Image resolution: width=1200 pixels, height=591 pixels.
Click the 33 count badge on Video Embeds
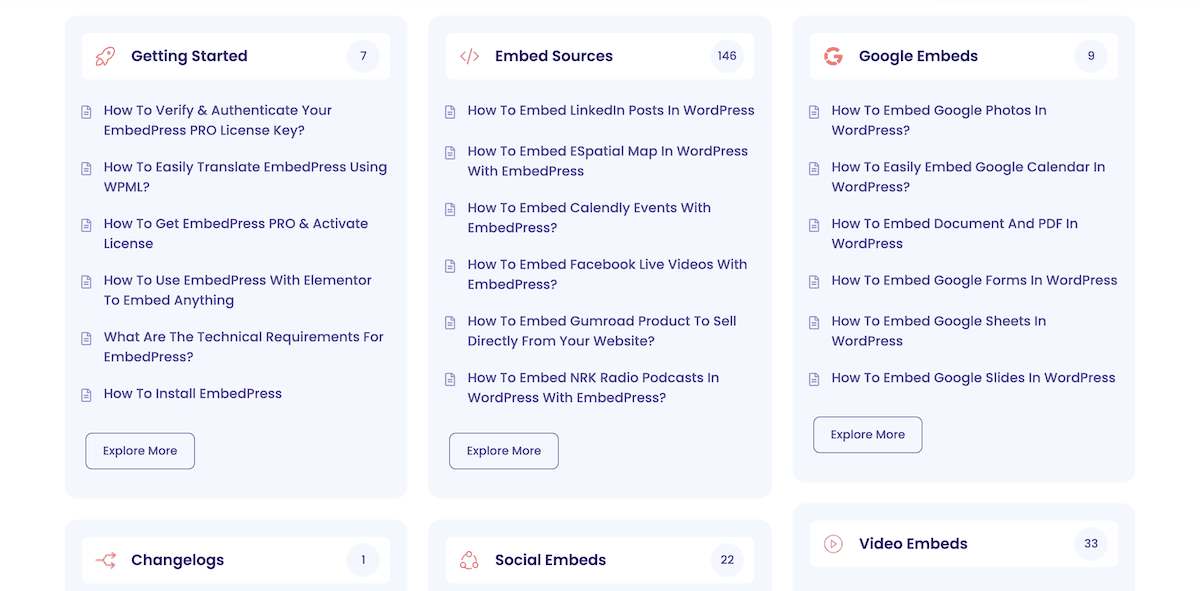coord(1091,544)
